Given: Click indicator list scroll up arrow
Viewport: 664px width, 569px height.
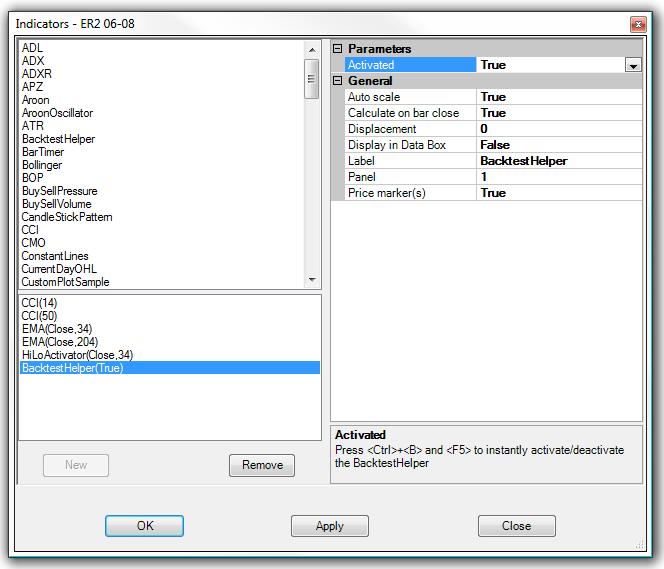Looking at the screenshot, I should click(312, 50).
